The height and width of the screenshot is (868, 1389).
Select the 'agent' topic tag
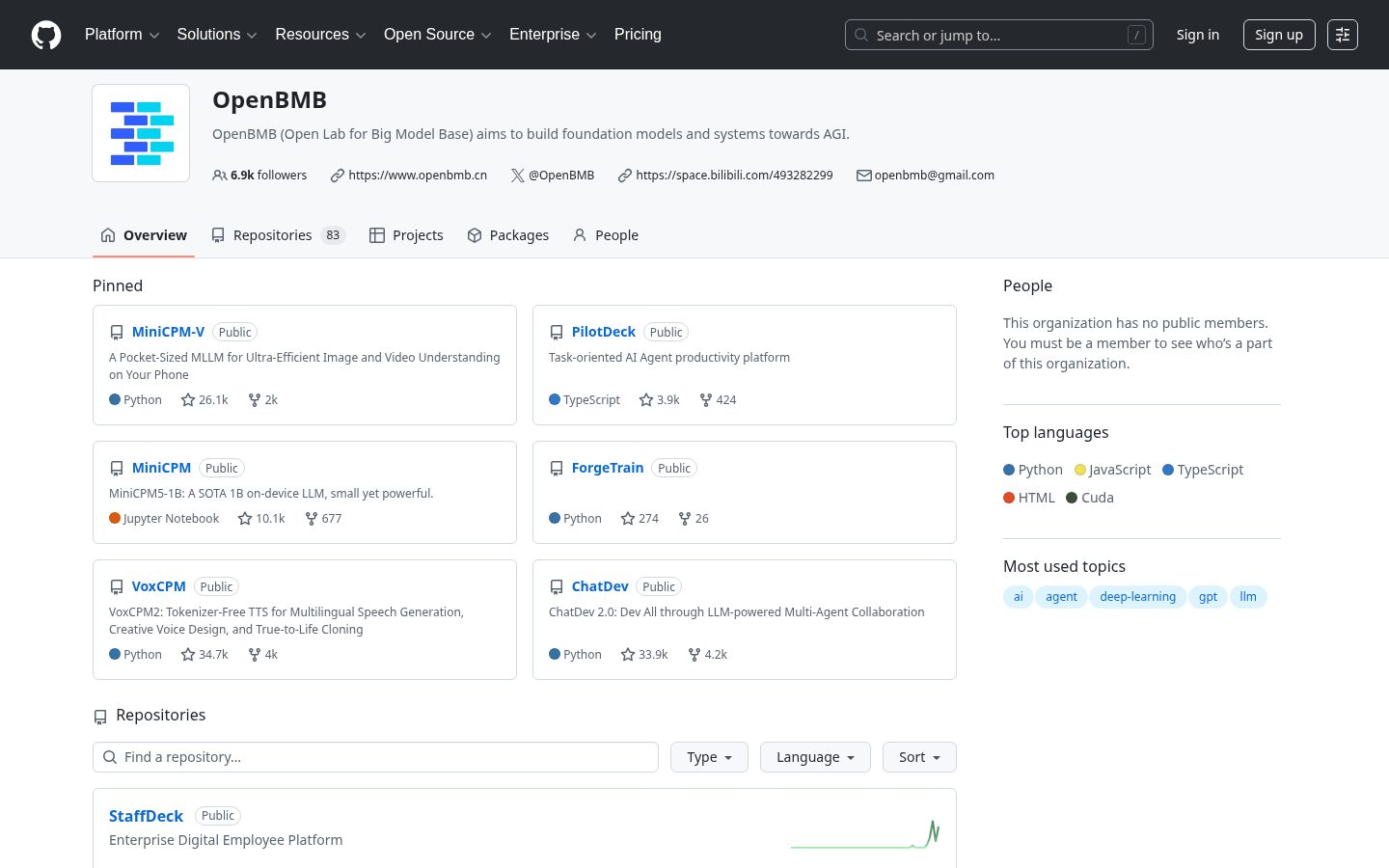tap(1061, 597)
